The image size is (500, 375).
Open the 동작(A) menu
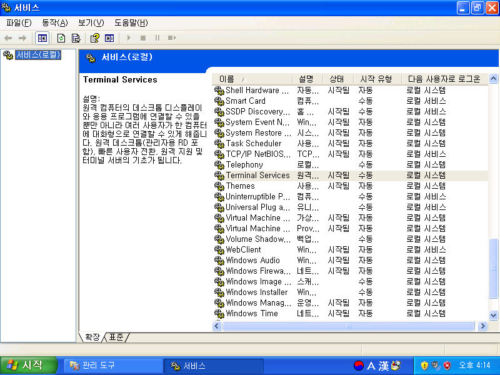coord(55,23)
